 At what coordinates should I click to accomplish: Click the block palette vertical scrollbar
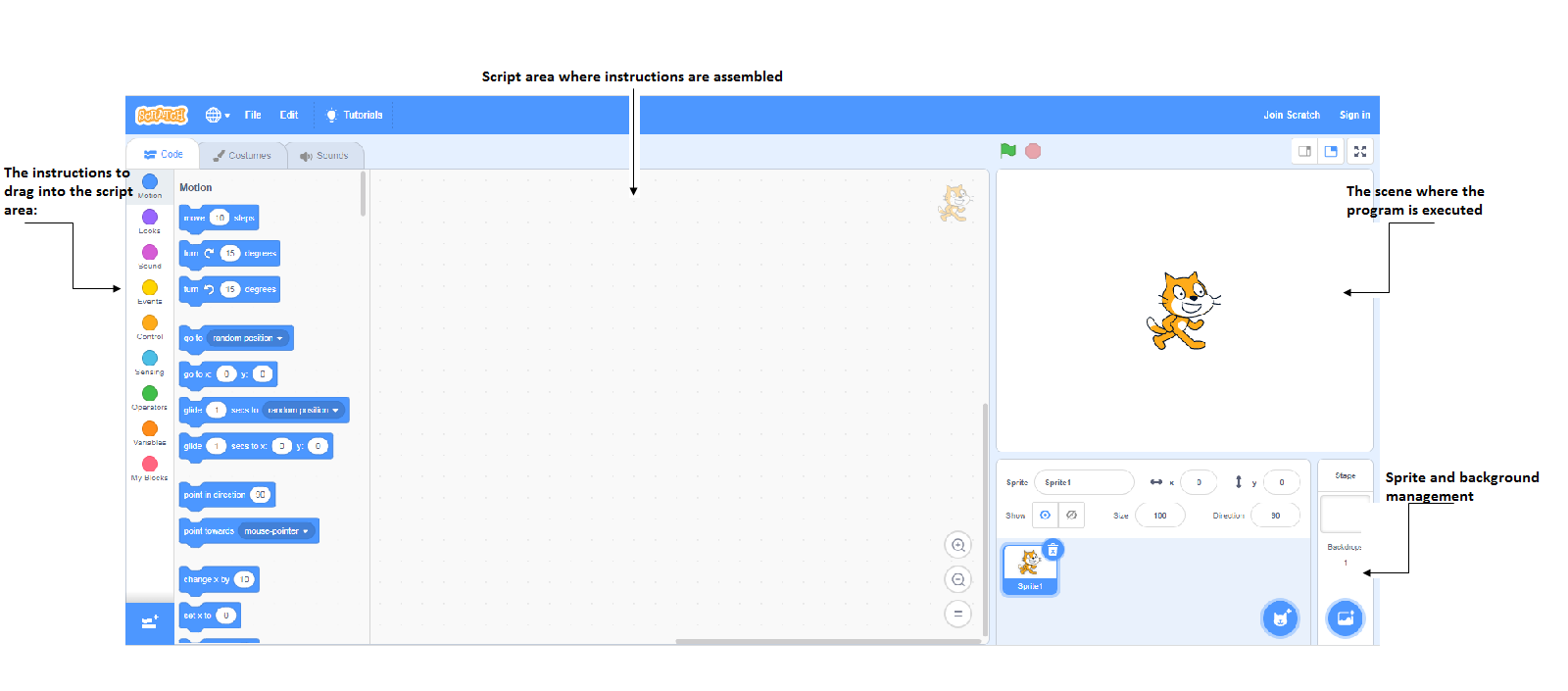point(363,194)
